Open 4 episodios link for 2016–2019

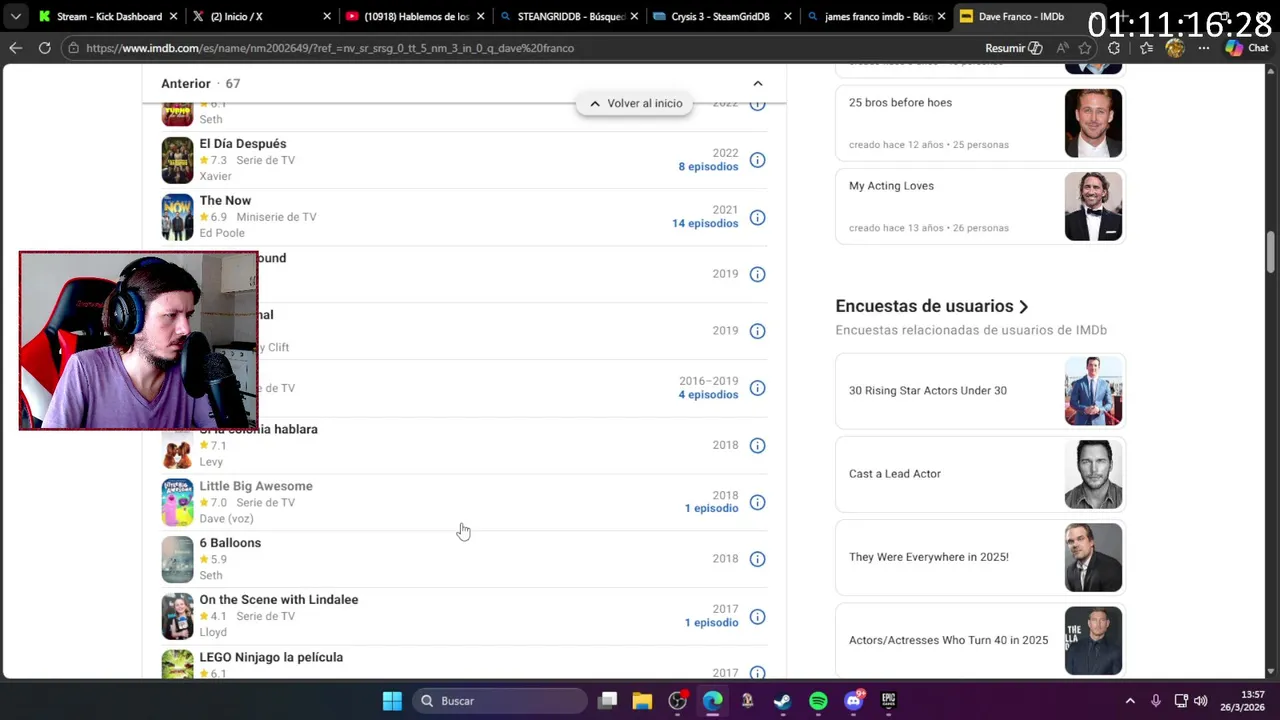708,395
